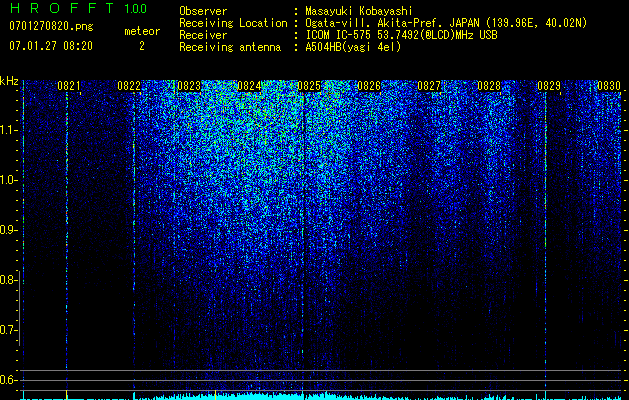Image resolution: width=629 pixels, height=400 pixels.
Task: Click the 0.9 kHz frequency axis label
Action: point(8,230)
